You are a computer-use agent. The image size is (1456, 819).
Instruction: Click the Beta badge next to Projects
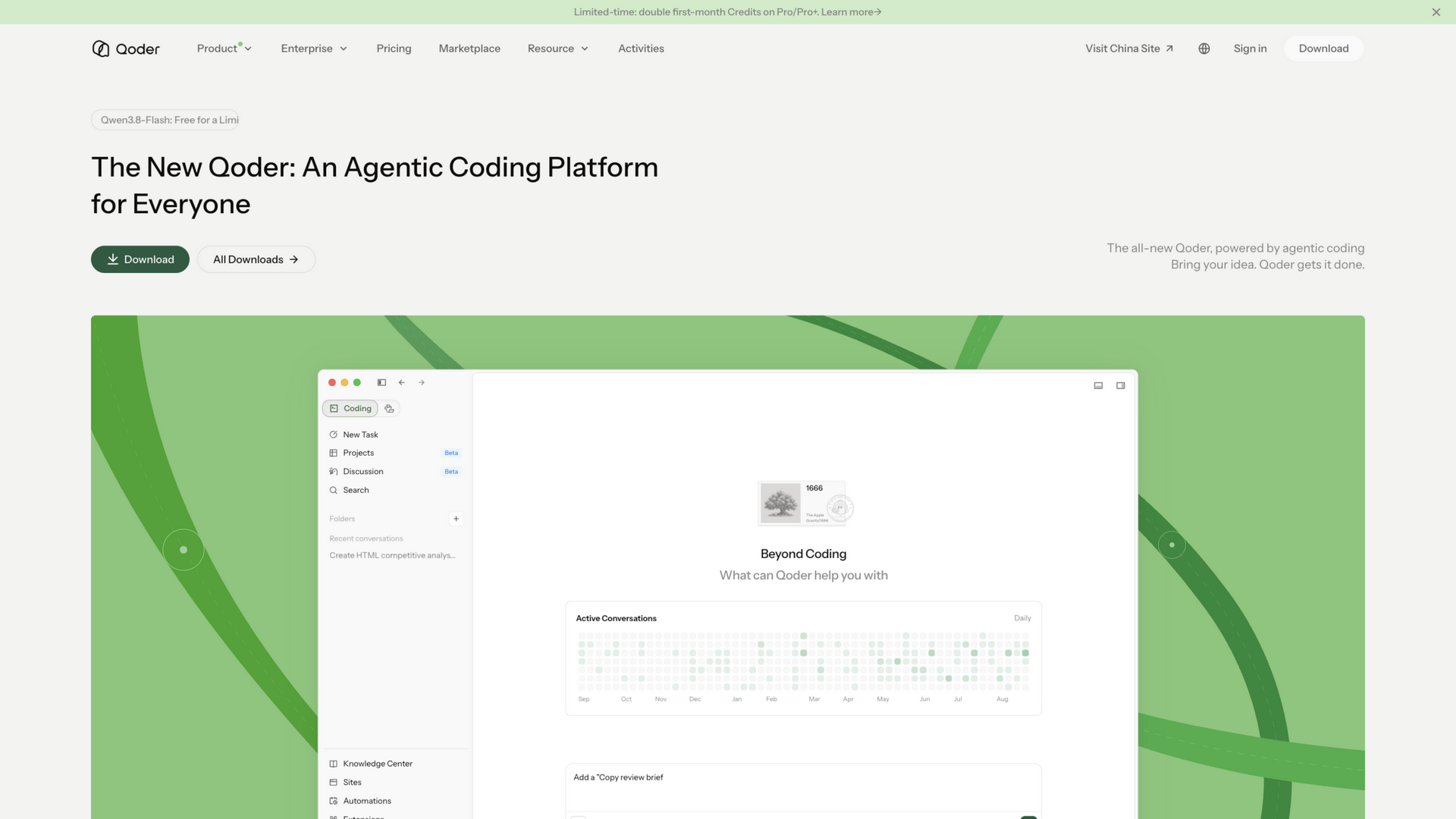(451, 453)
